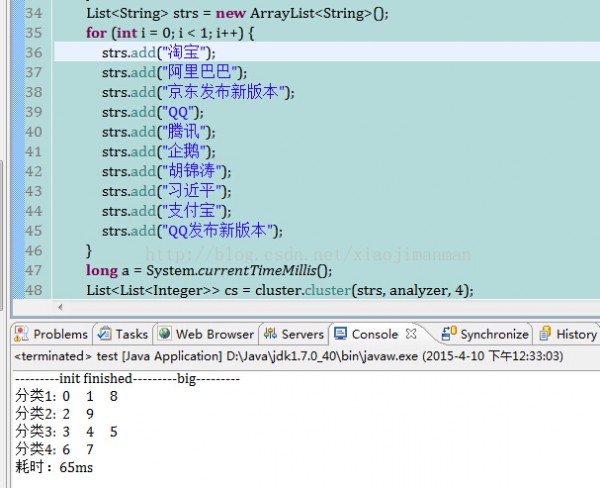
Task: Click the string "京东发布新版本" on line 38
Action: 223,92
